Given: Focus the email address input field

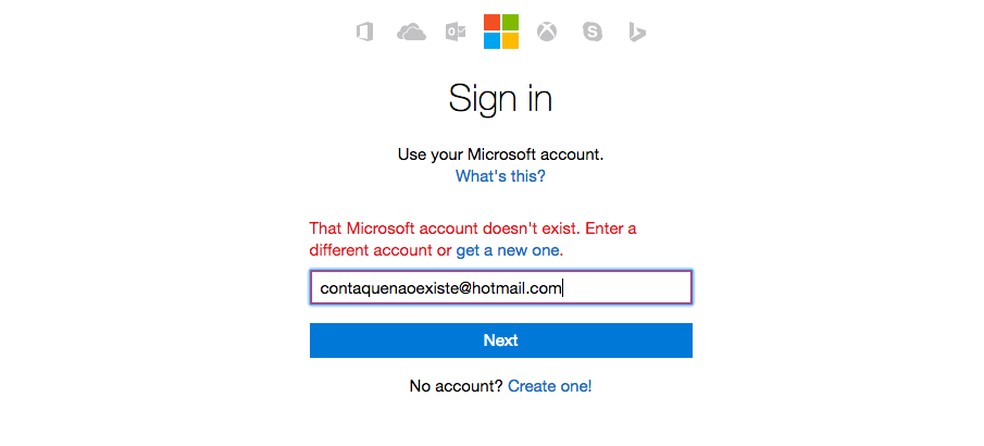Looking at the screenshot, I should pos(500,288).
